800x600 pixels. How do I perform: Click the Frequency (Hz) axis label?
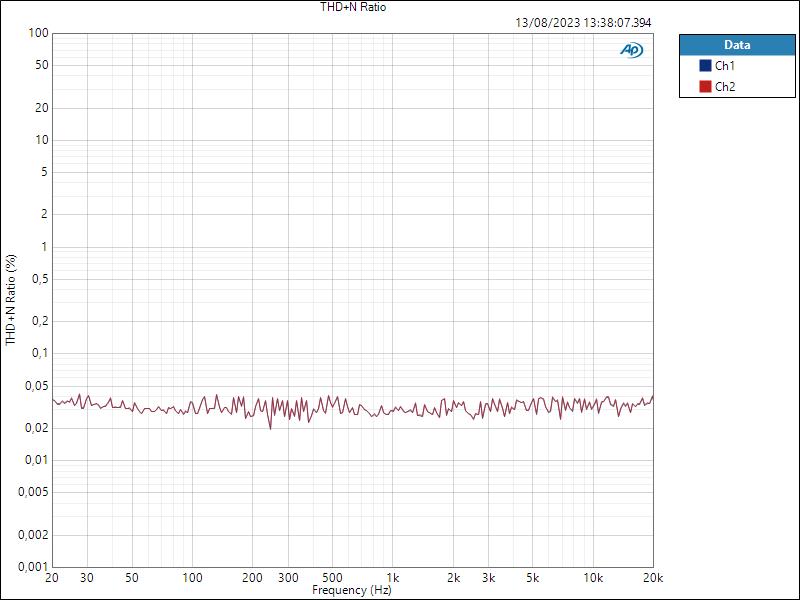click(x=351, y=589)
